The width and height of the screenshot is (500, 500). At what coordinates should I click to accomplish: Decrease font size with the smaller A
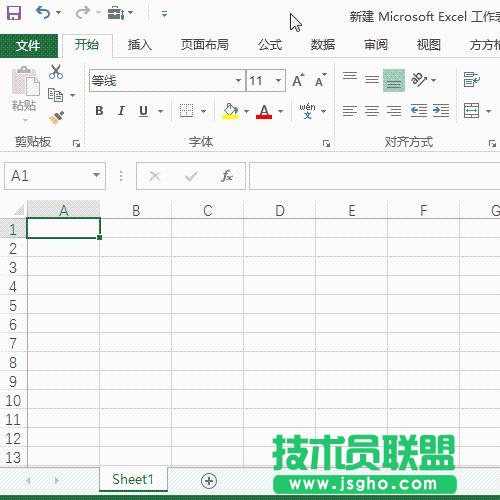coord(321,80)
